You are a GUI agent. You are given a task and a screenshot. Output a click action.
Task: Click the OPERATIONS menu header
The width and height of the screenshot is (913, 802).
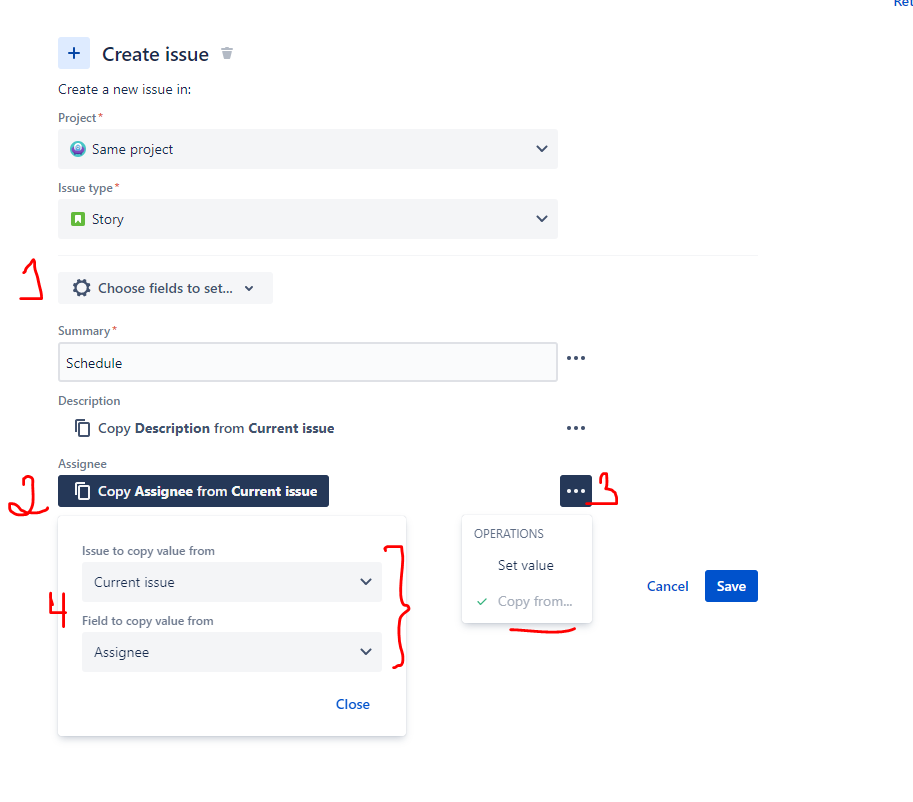(508, 534)
